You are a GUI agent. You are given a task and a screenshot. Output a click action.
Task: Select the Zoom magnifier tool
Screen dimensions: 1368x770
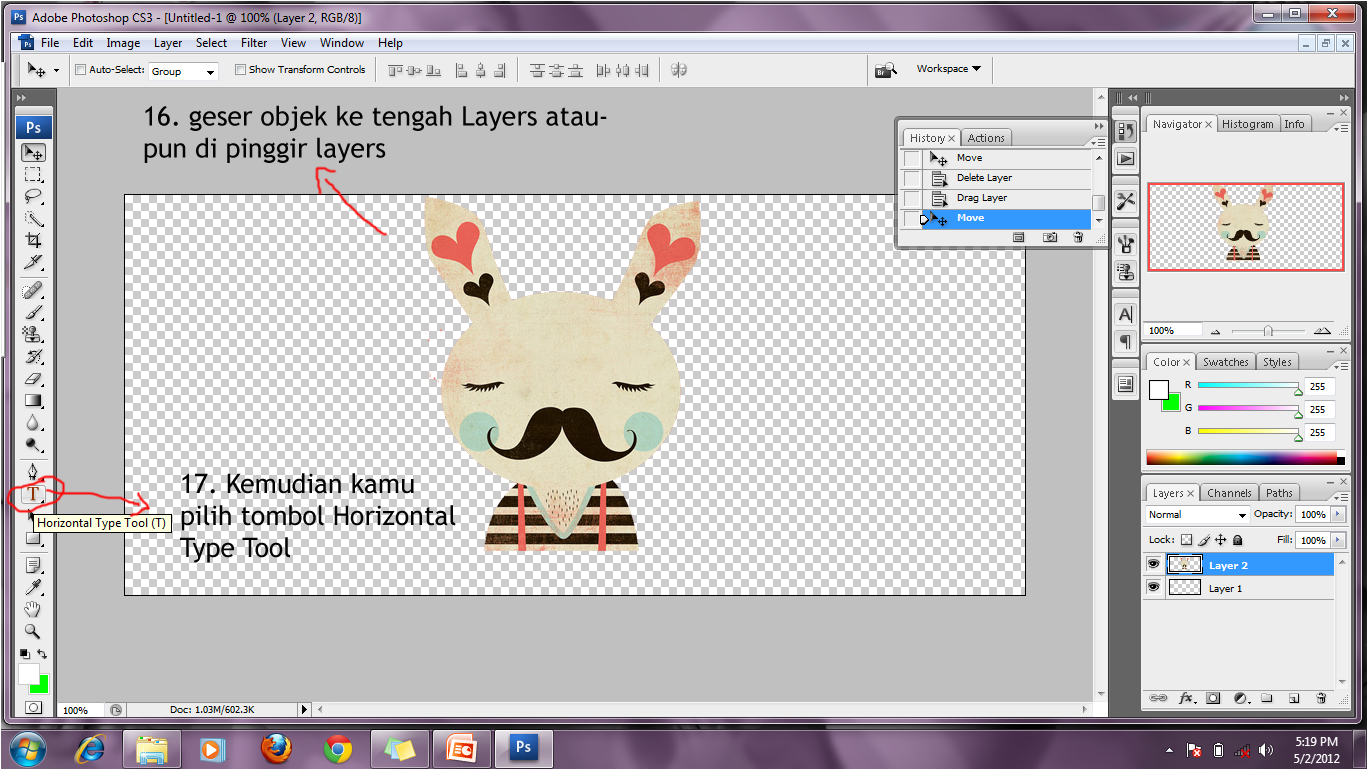(x=33, y=631)
